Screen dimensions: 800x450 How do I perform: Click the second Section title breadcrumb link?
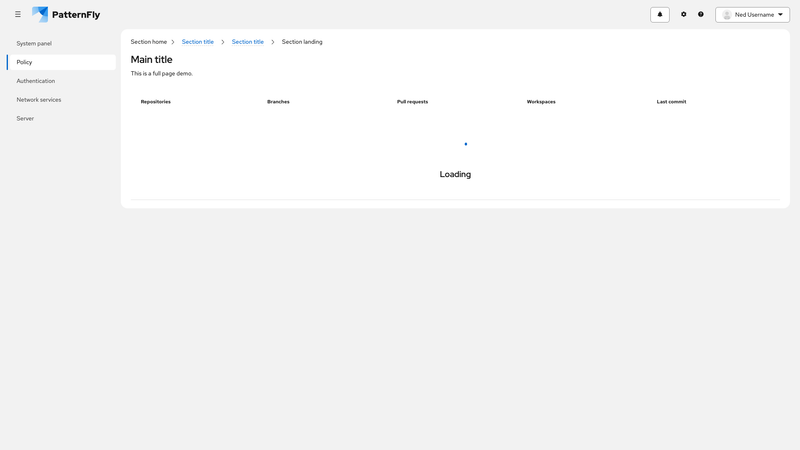tap(247, 42)
